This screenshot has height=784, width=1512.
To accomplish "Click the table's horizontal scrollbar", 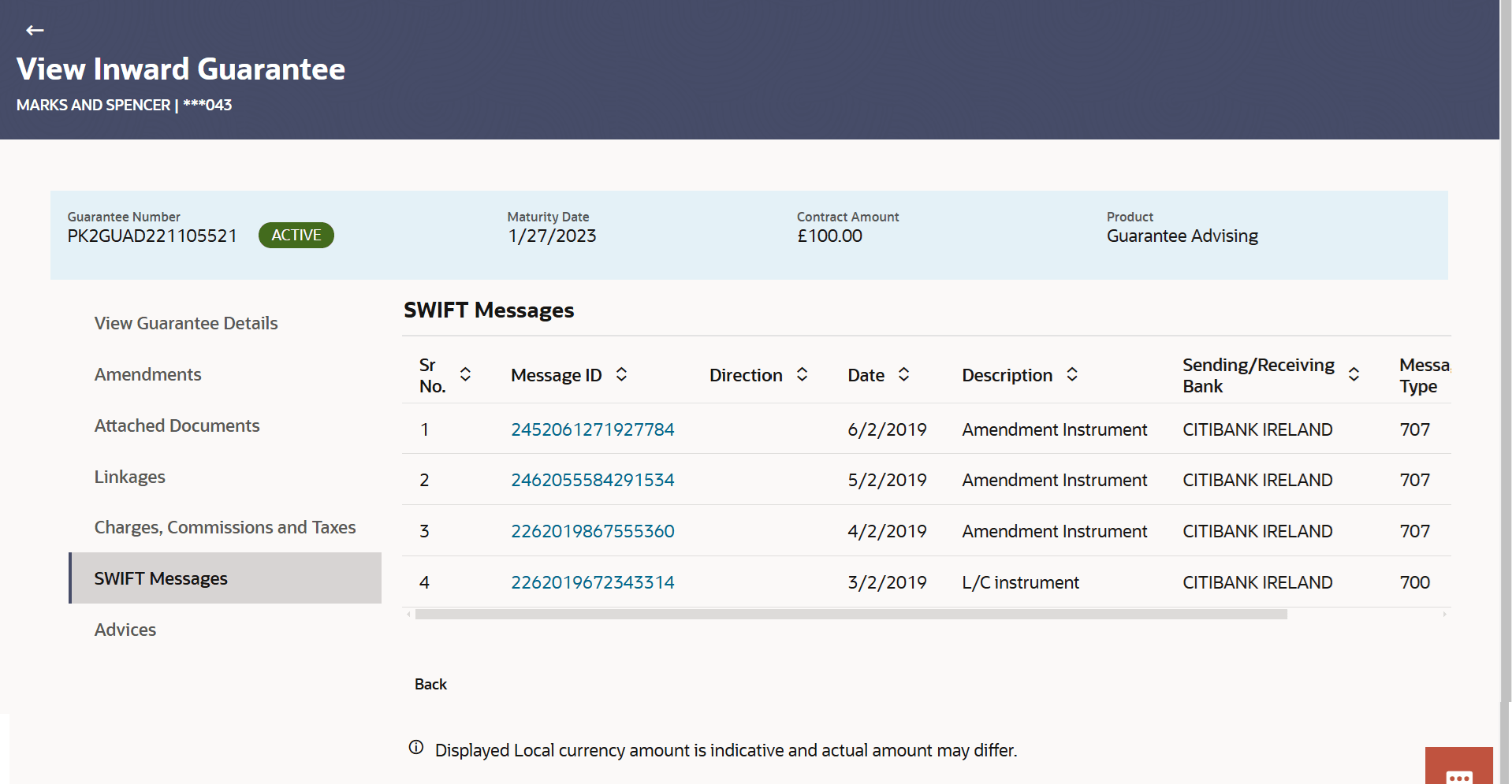I will 851,615.
